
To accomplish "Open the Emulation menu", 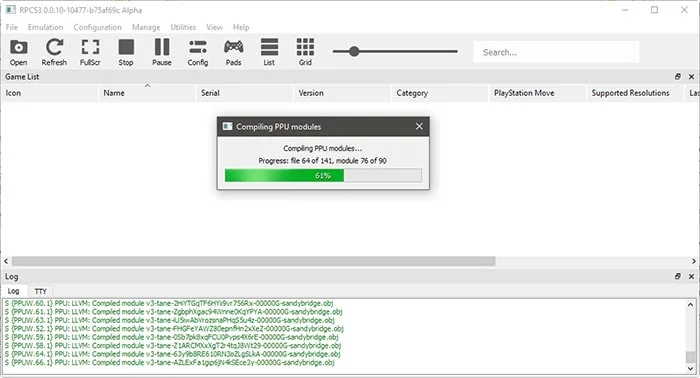I will point(45,27).
